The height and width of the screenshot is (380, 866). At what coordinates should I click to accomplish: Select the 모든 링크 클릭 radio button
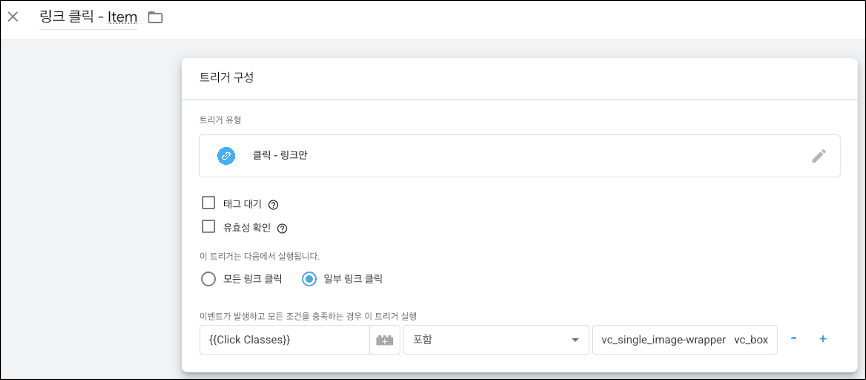point(208,279)
